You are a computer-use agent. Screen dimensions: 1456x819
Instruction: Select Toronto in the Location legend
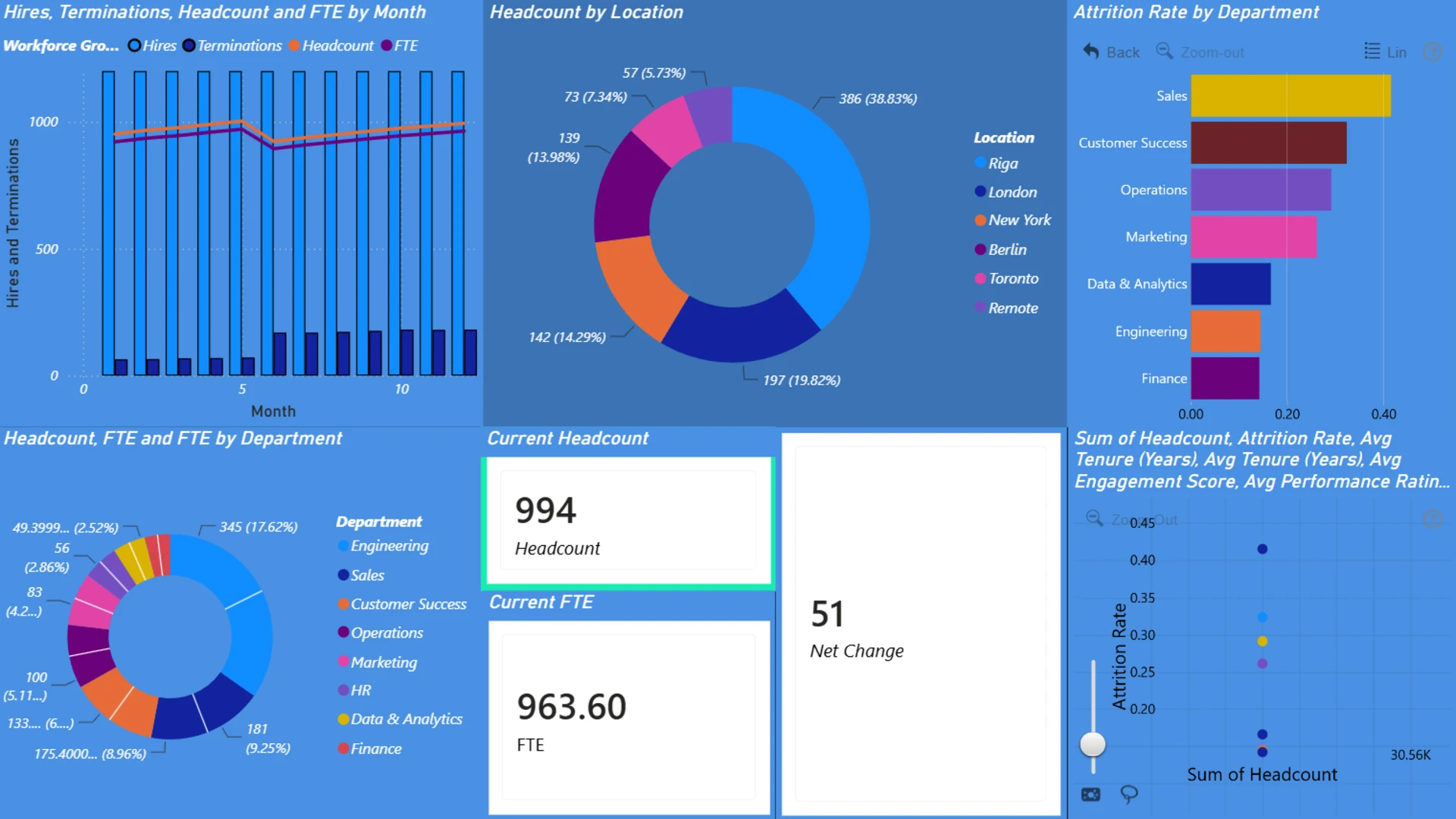[x=1006, y=278]
